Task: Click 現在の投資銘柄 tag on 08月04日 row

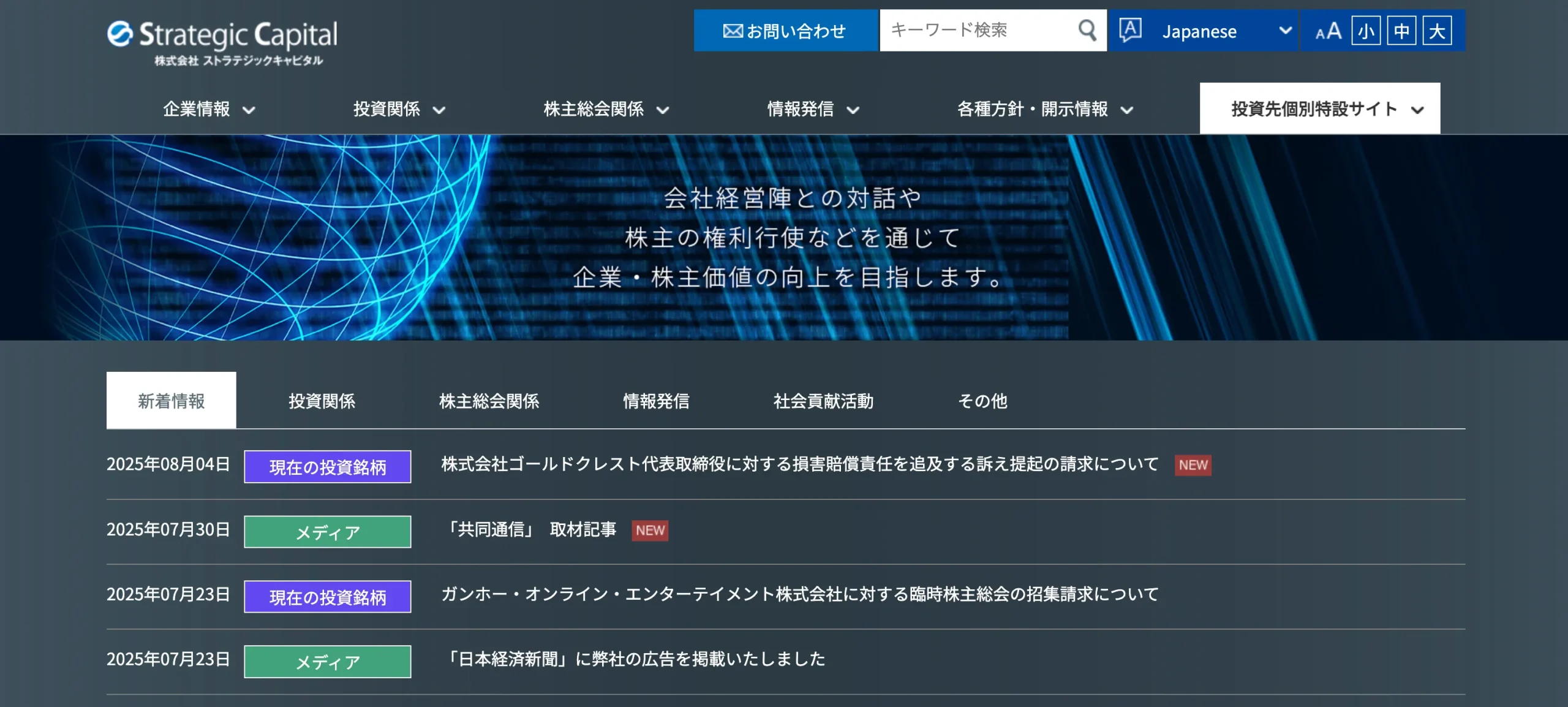Action: point(328,467)
